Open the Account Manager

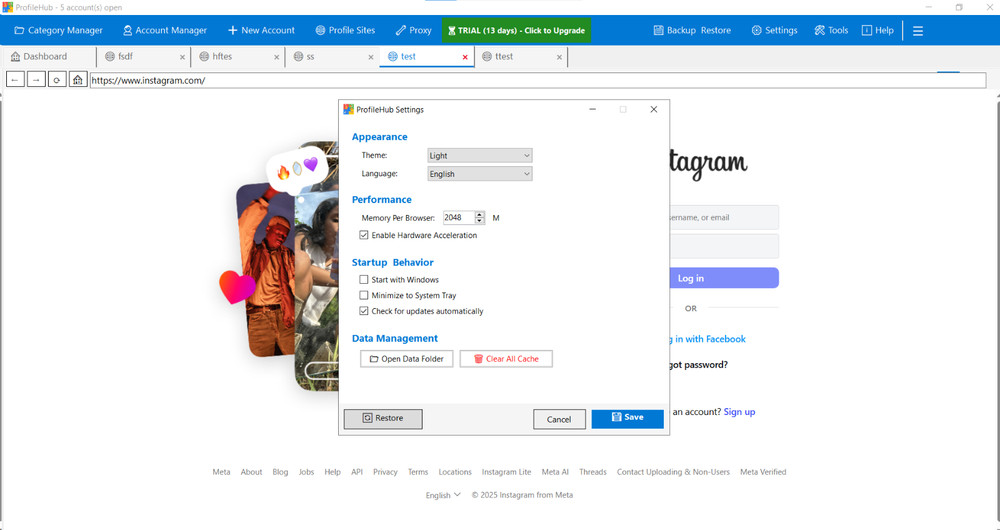[x=165, y=30]
